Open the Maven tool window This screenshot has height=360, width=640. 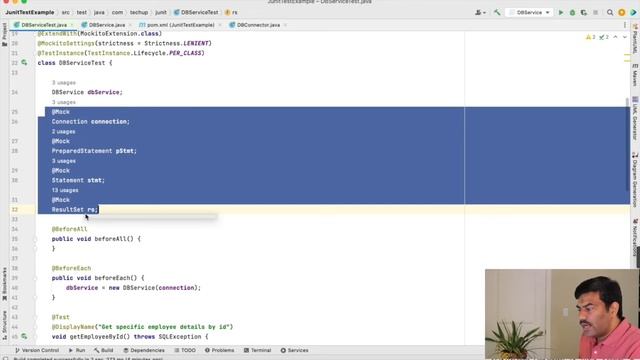[635, 75]
